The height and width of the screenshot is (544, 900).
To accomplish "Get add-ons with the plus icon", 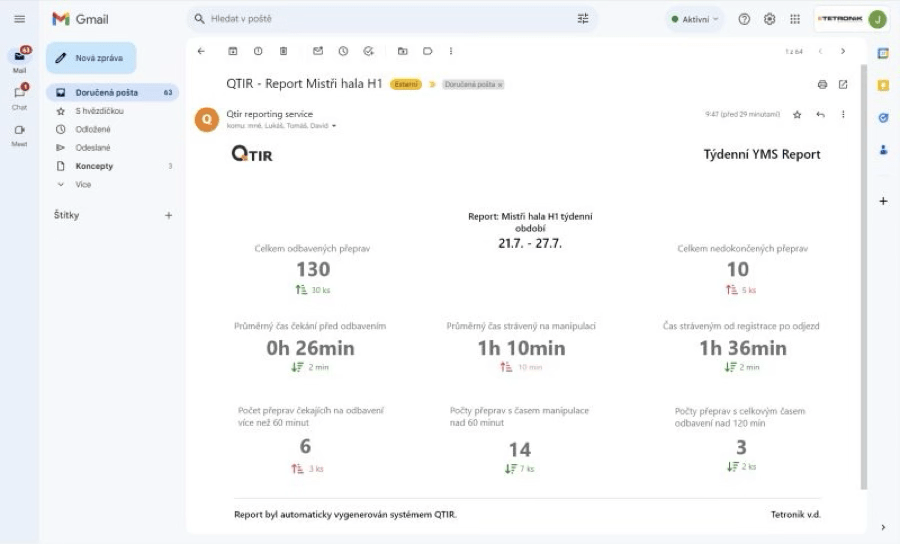I will [883, 201].
